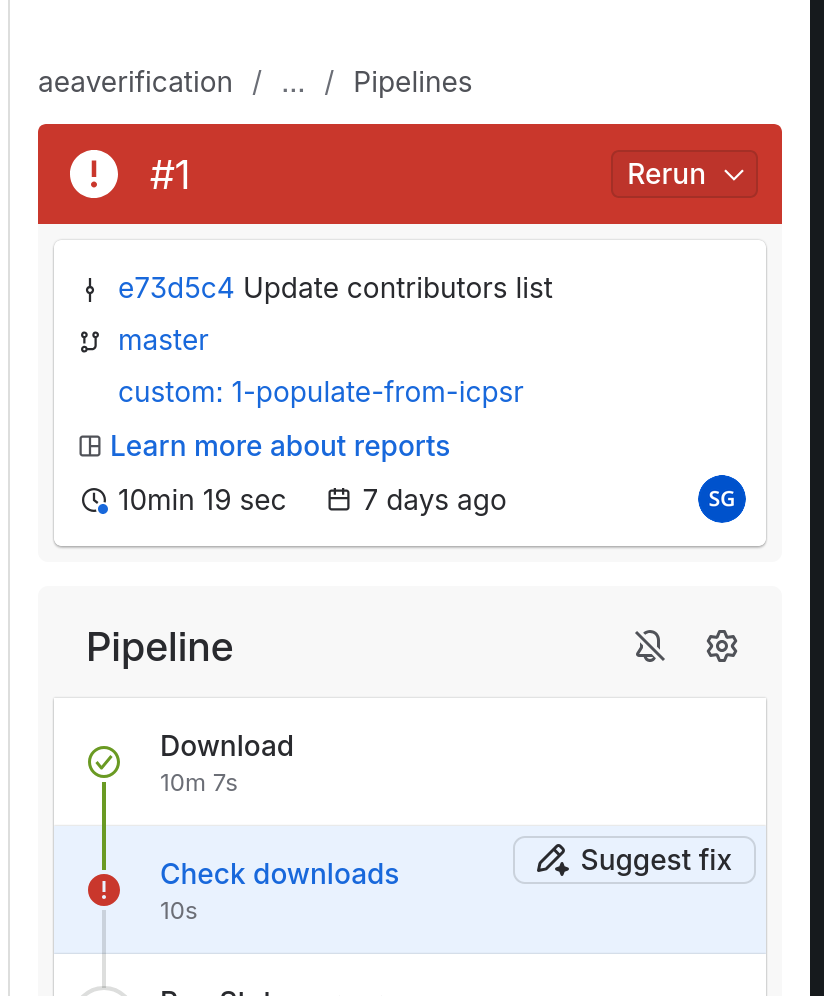Click the green success check icon for Download
Screen dimensions: 824x996
click(x=104, y=762)
